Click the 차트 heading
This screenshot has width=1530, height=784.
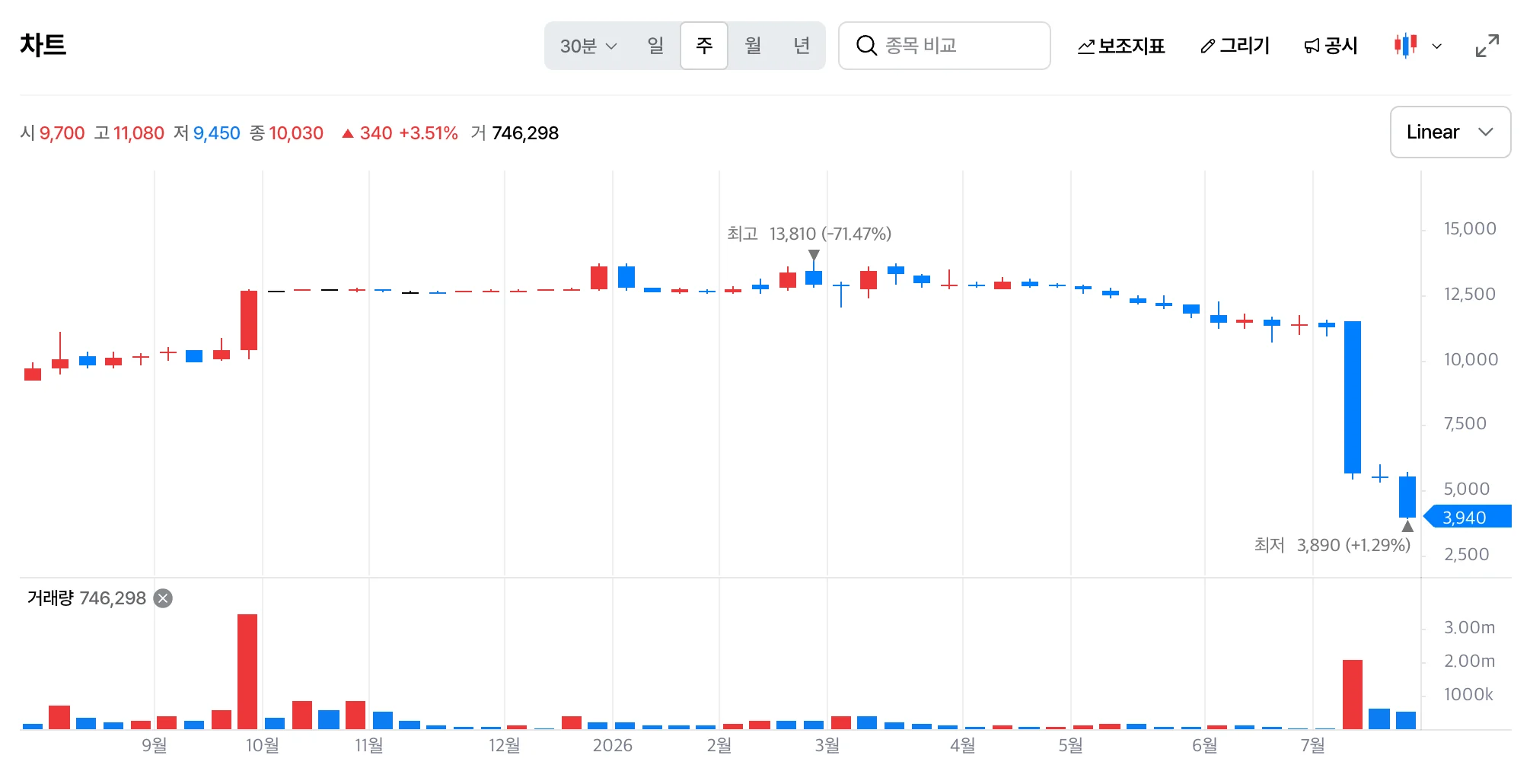[43, 45]
